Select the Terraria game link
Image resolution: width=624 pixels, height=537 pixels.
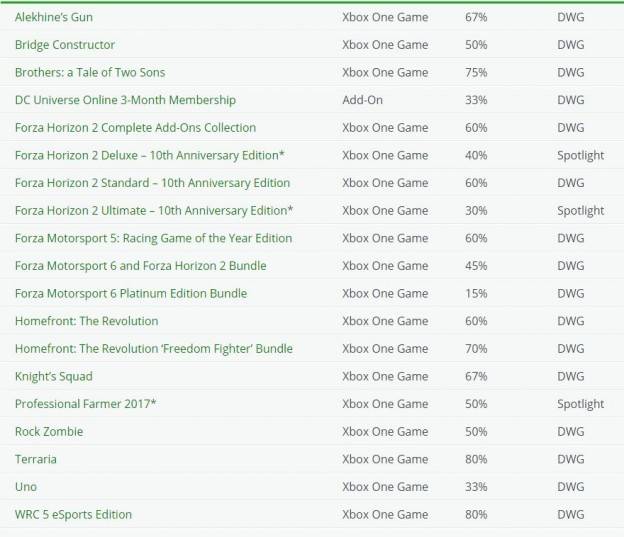click(x=36, y=459)
